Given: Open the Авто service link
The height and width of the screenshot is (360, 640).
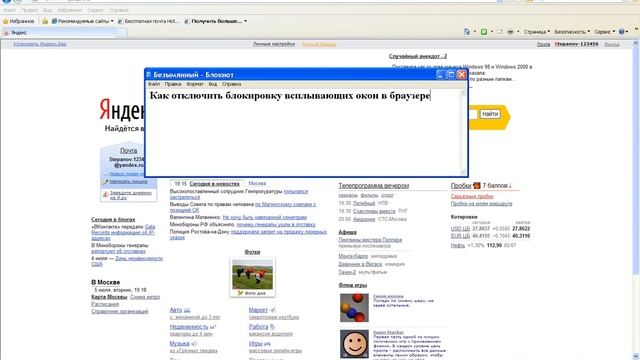Looking at the screenshot, I should tap(176, 310).
